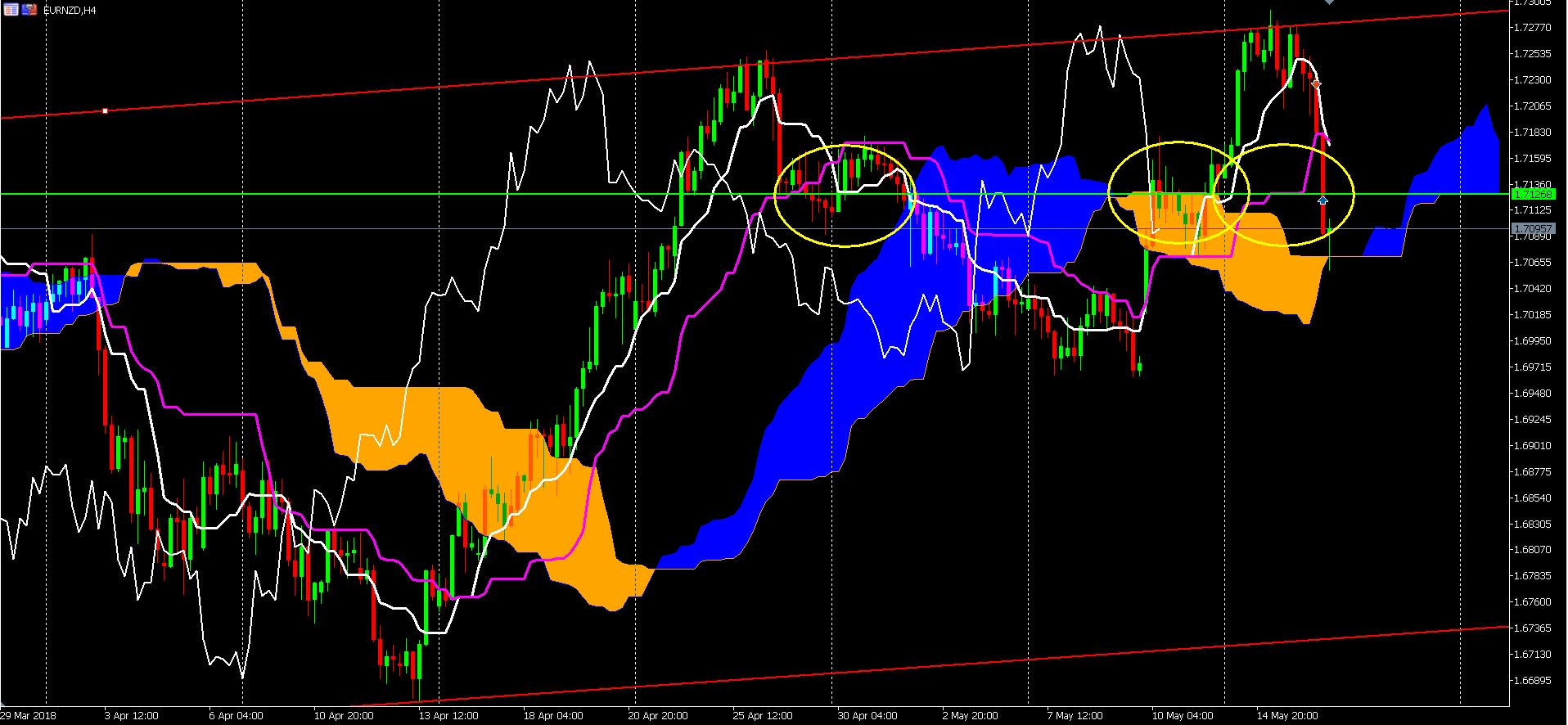The width and height of the screenshot is (1568, 725).
Task: Click the 1.67600 price scale value
Action: [x=1534, y=602]
